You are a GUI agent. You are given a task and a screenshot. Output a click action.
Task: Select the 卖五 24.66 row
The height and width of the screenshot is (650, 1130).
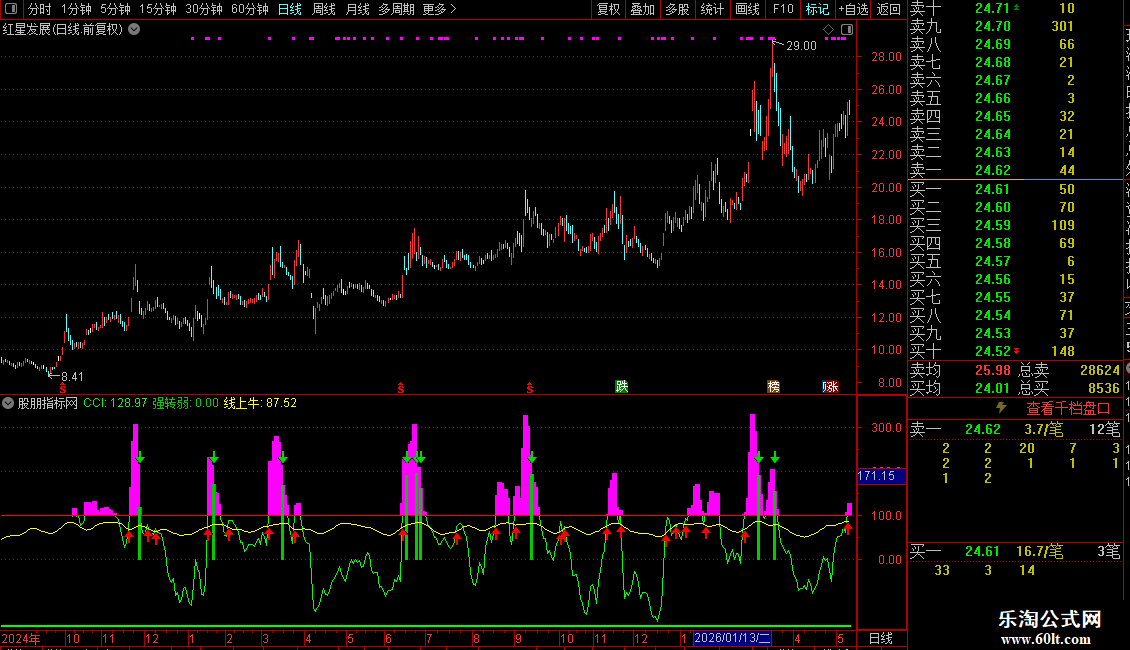pos(1015,98)
